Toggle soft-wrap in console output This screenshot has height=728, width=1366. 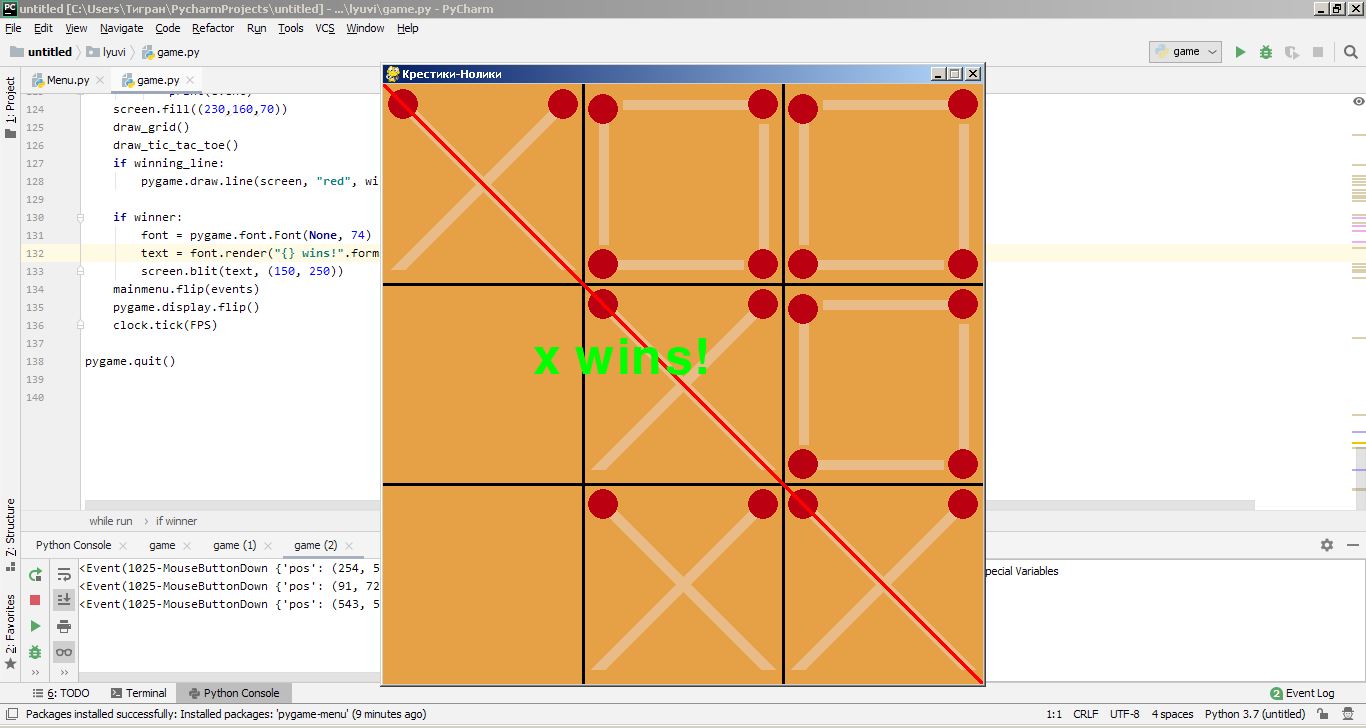pos(64,574)
